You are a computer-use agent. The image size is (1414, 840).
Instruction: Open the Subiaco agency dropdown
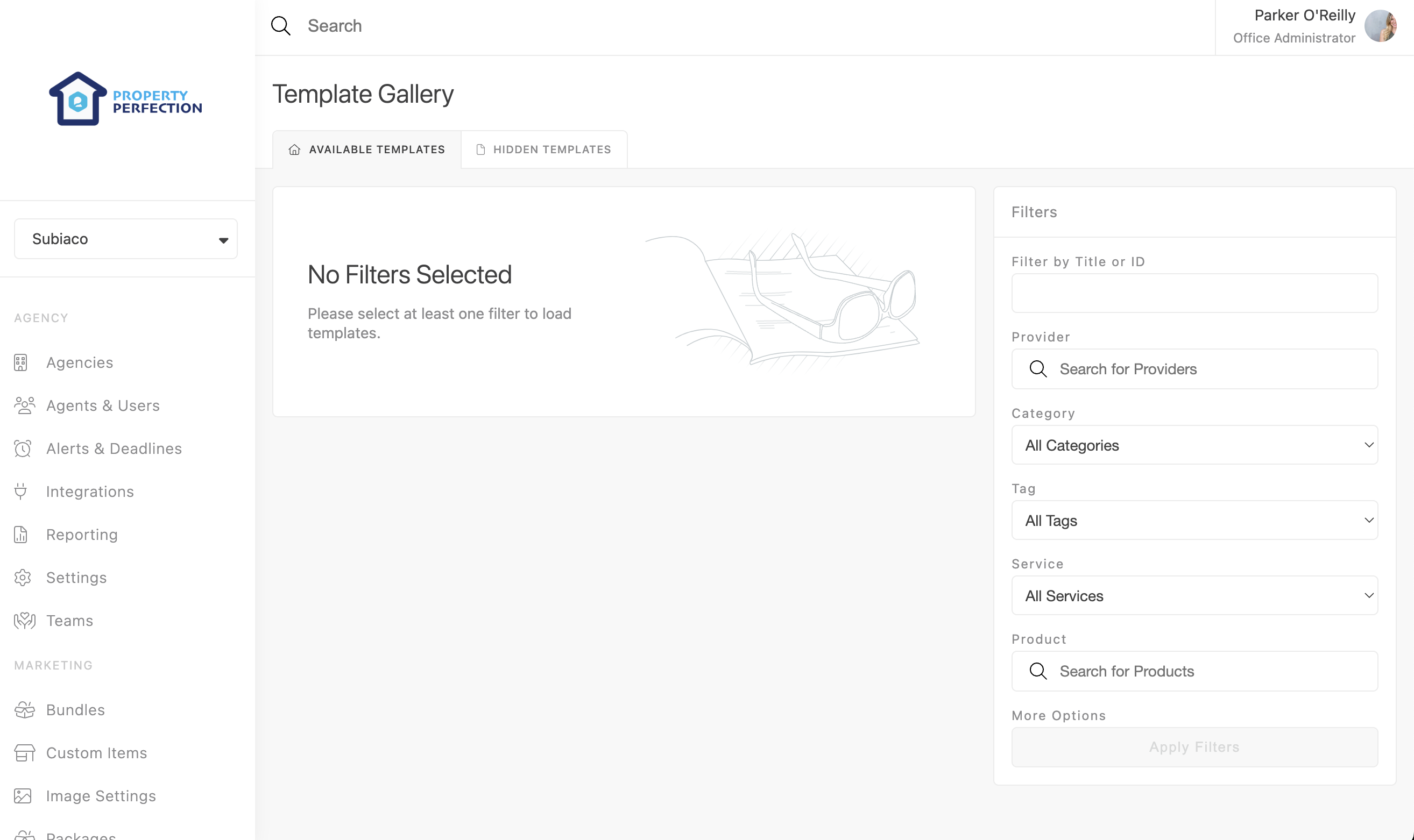point(126,239)
